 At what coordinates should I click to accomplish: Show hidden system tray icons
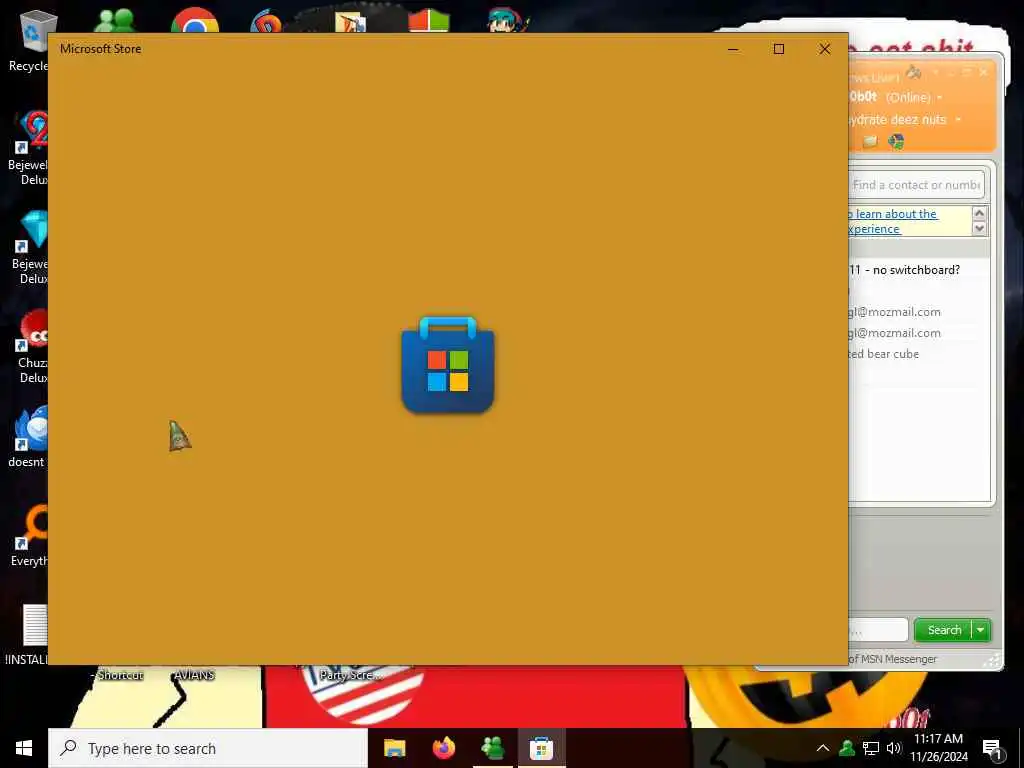click(x=823, y=748)
